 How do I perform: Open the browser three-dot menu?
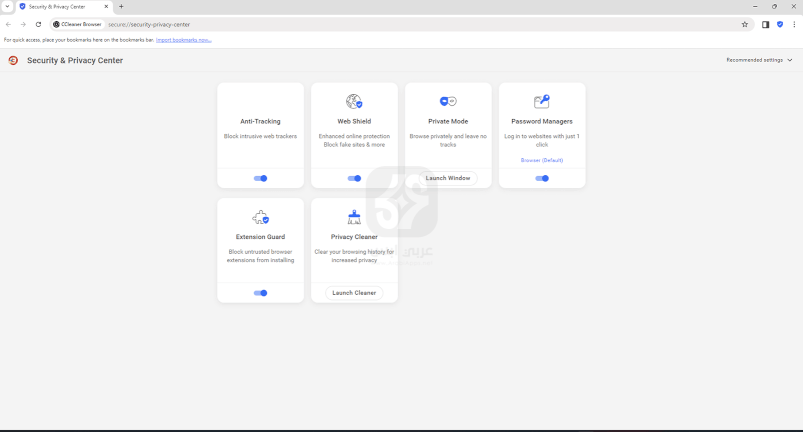click(794, 24)
